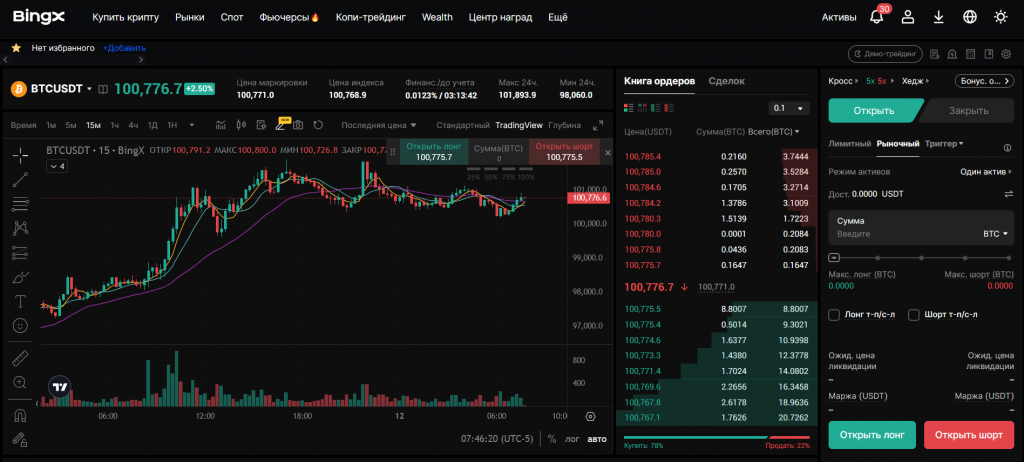Viewport: 1024px width, 462px height.
Task: Click the green Открыть лонг button at bottom
Action: pyautogui.click(x=872, y=435)
